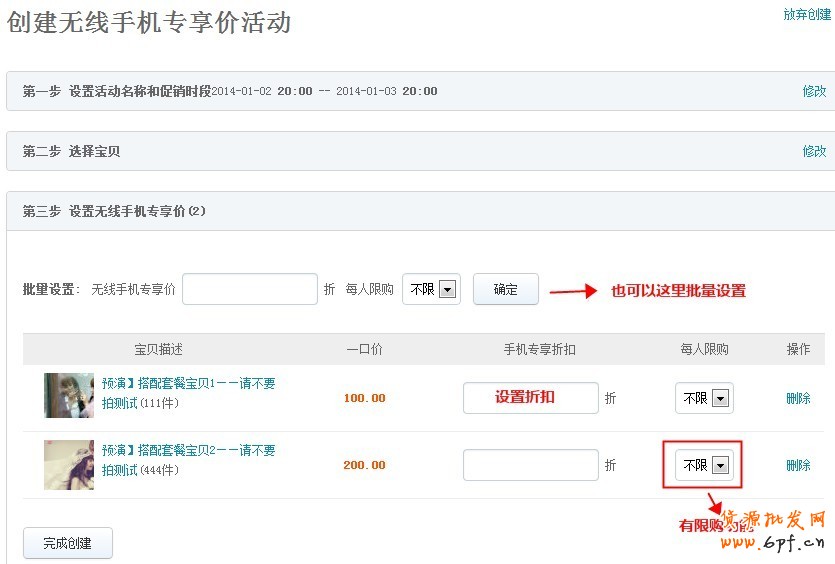Click discount input for the 100.00 item
835x564 pixels.
tap(530, 398)
